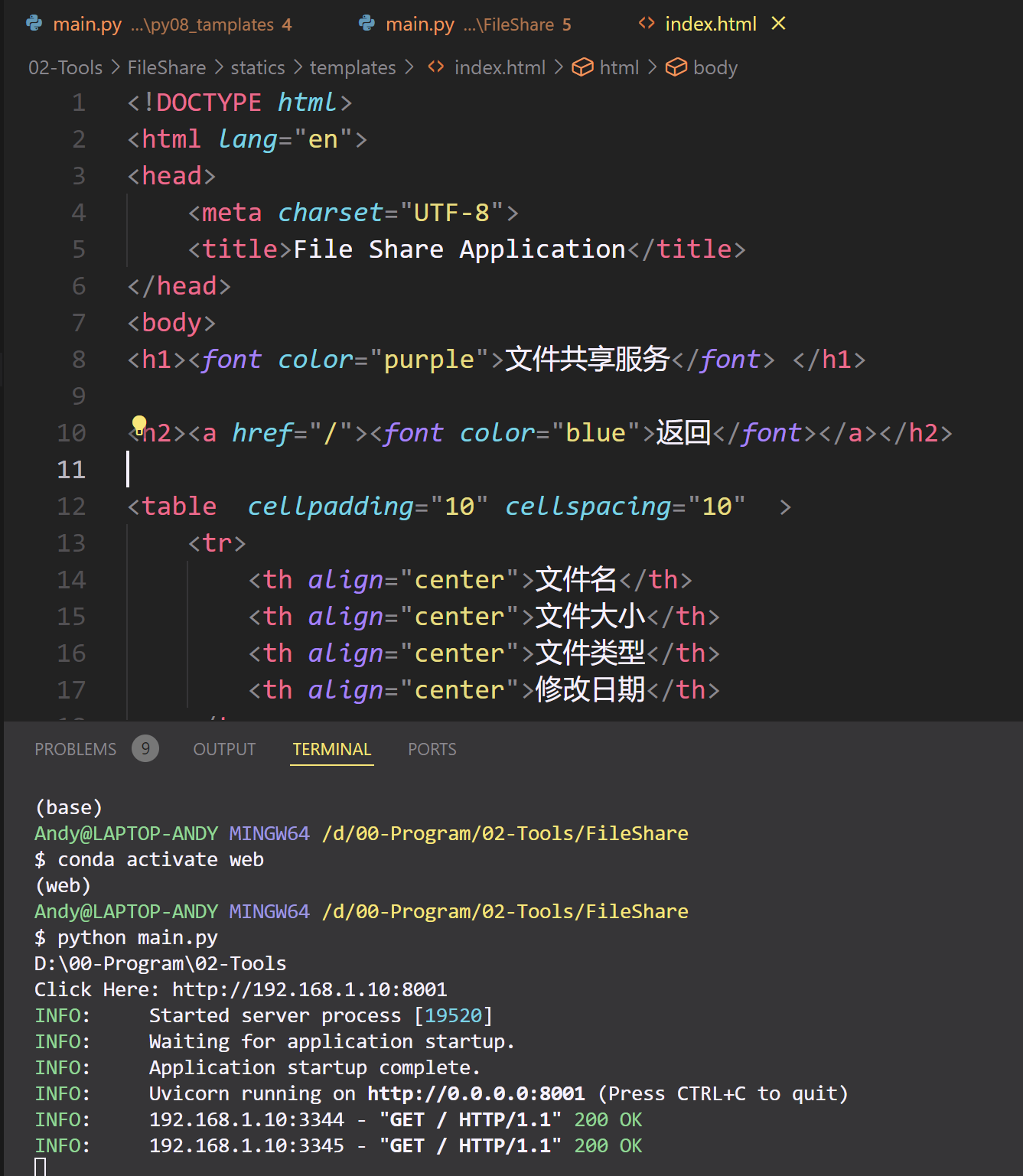Image resolution: width=1023 pixels, height=1176 pixels.
Task: Click "blue" color attribute value
Action: tap(595, 433)
